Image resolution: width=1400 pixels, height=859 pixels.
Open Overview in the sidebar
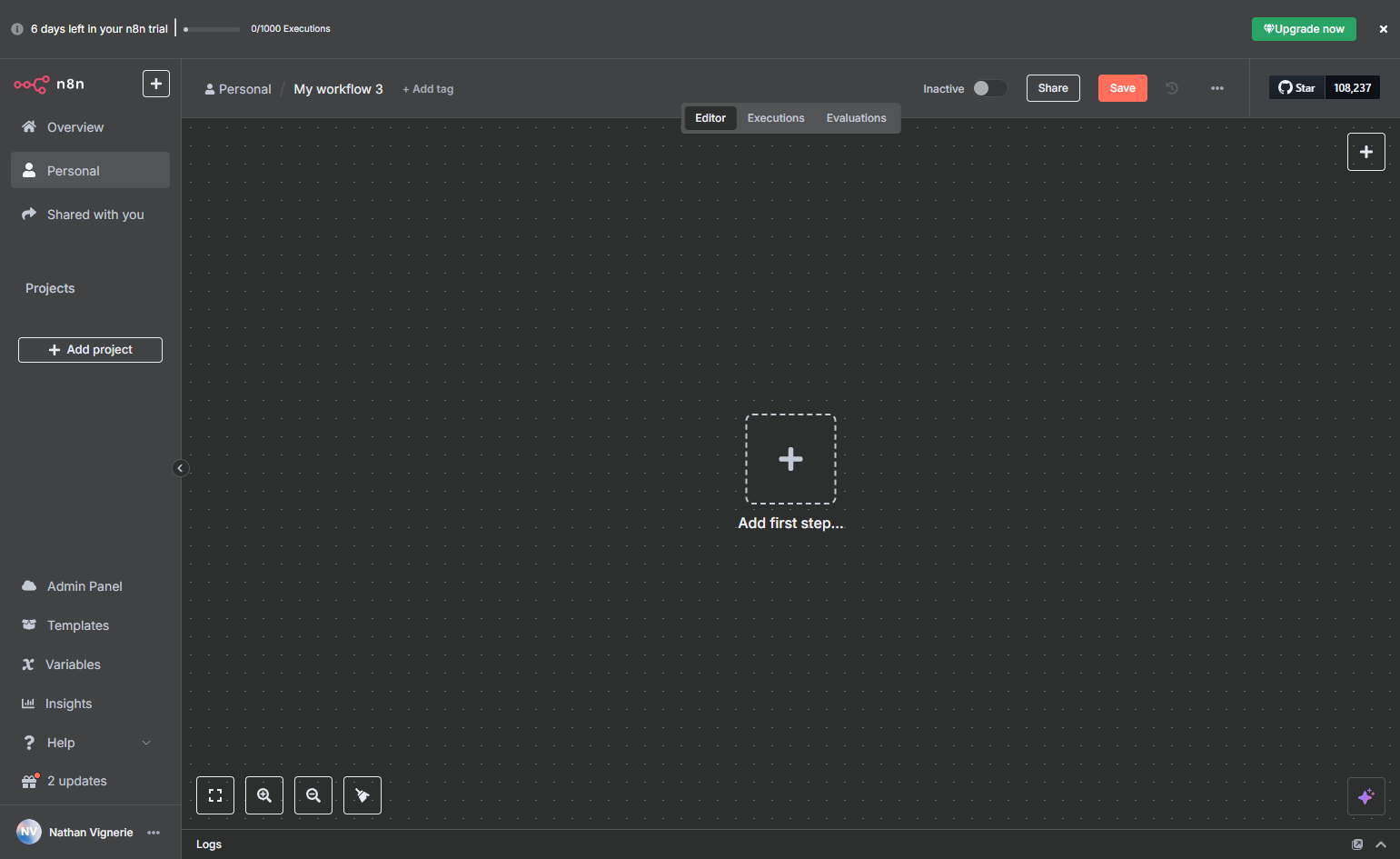[x=90, y=127]
